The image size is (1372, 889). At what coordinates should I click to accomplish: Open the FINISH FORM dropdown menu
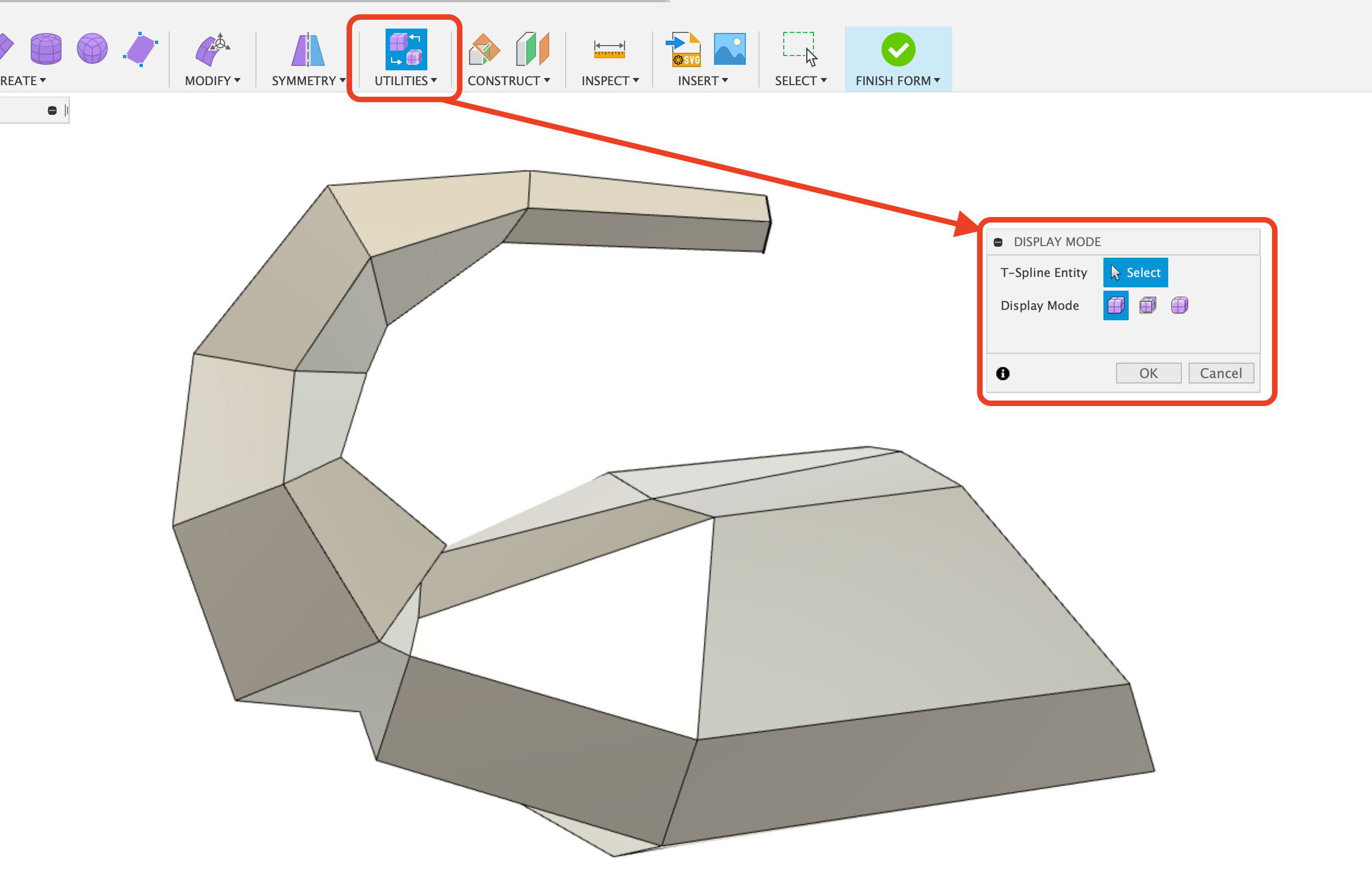(897, 81)
